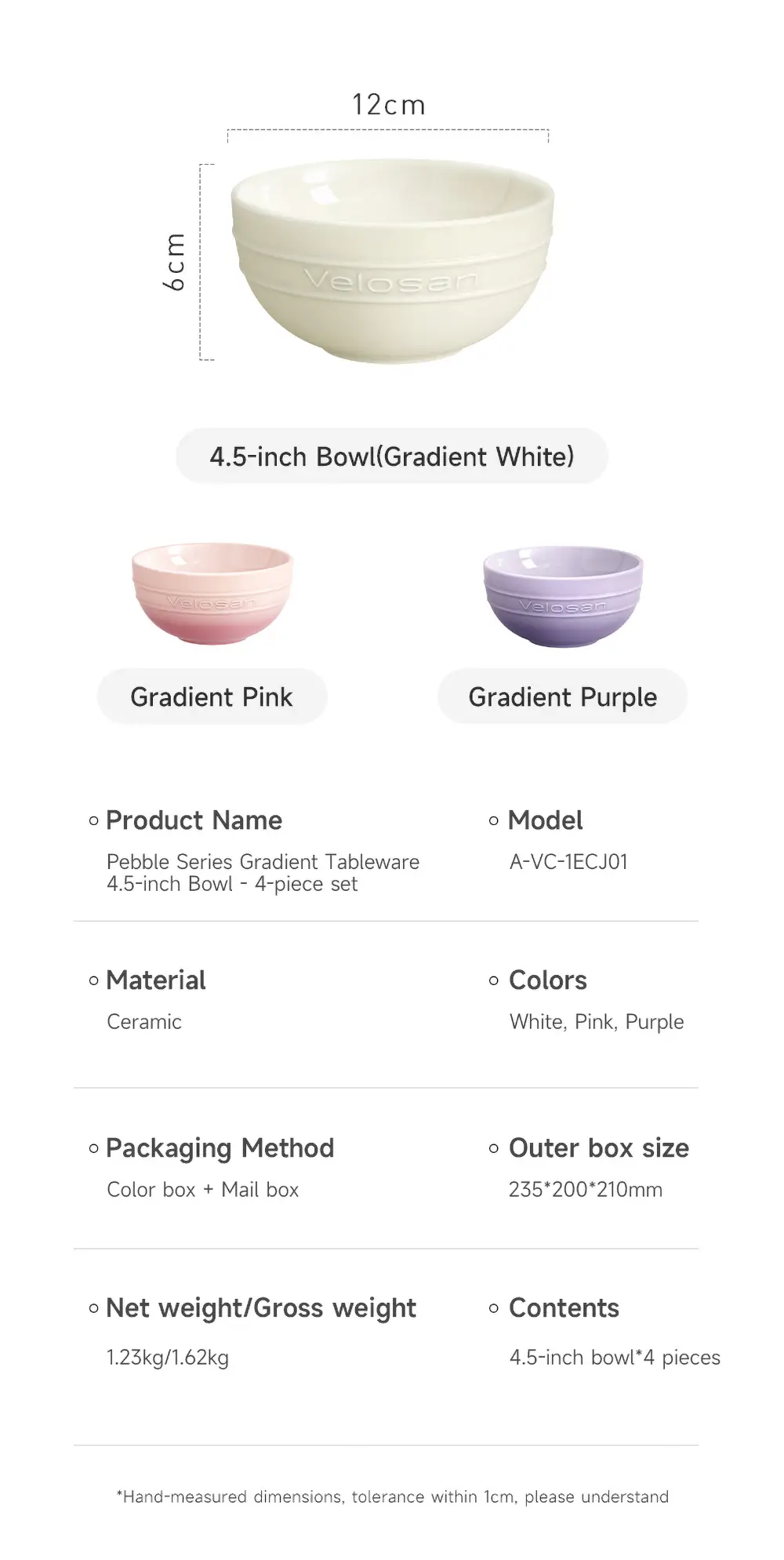The height and width of the screenshot is (1560, 784).
Task: Click the bullet beside Packaging Method
Action: (x=94, y=1149)
